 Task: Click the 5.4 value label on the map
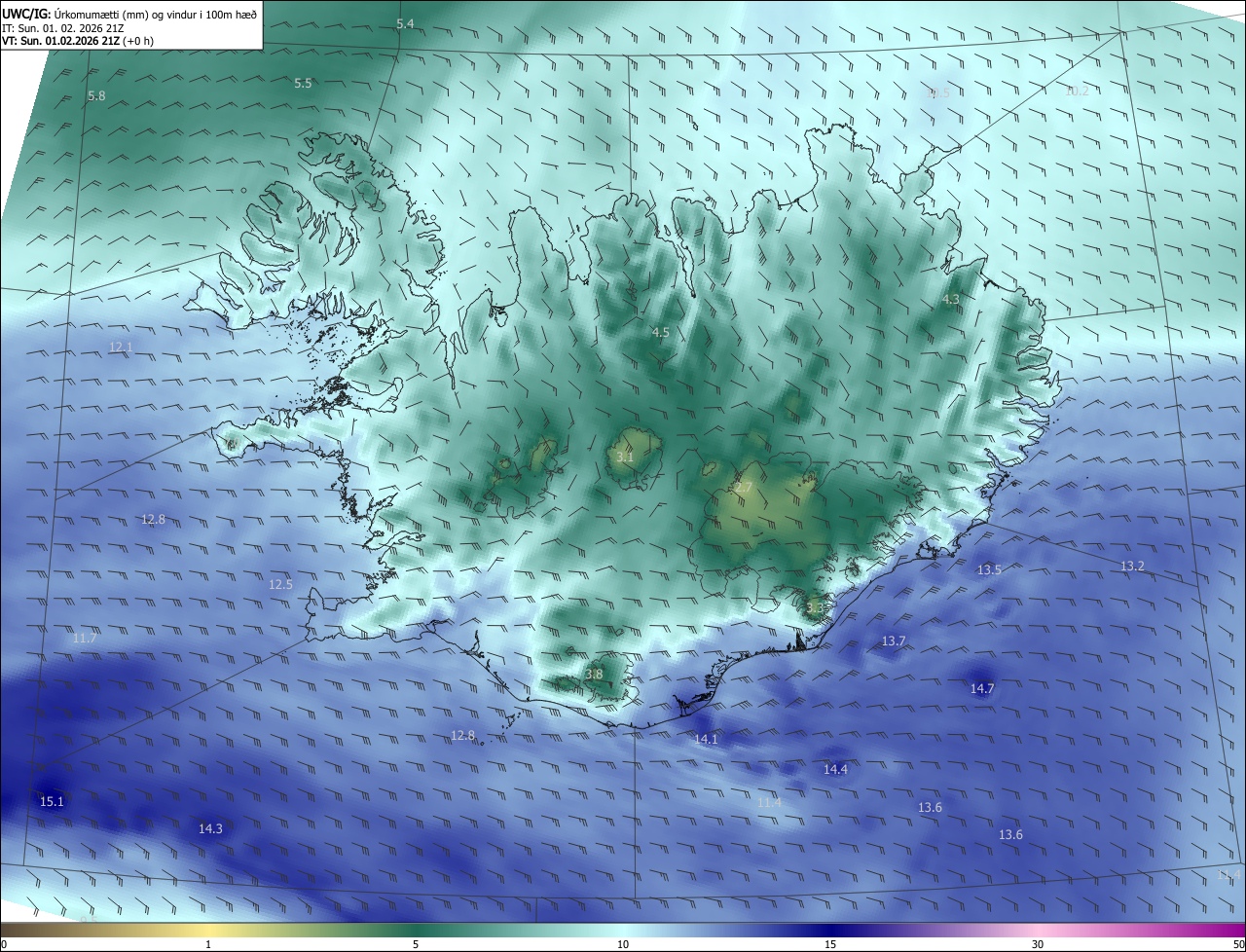coord(405,23)
